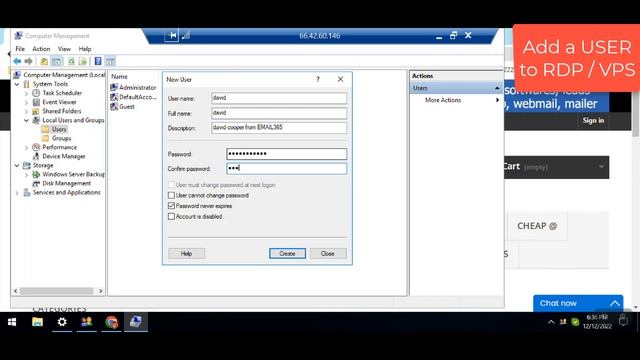Collapse the Storage tree node
This screenshot has width=640, height=360.
pyautogui.click(x=17, y=165)
